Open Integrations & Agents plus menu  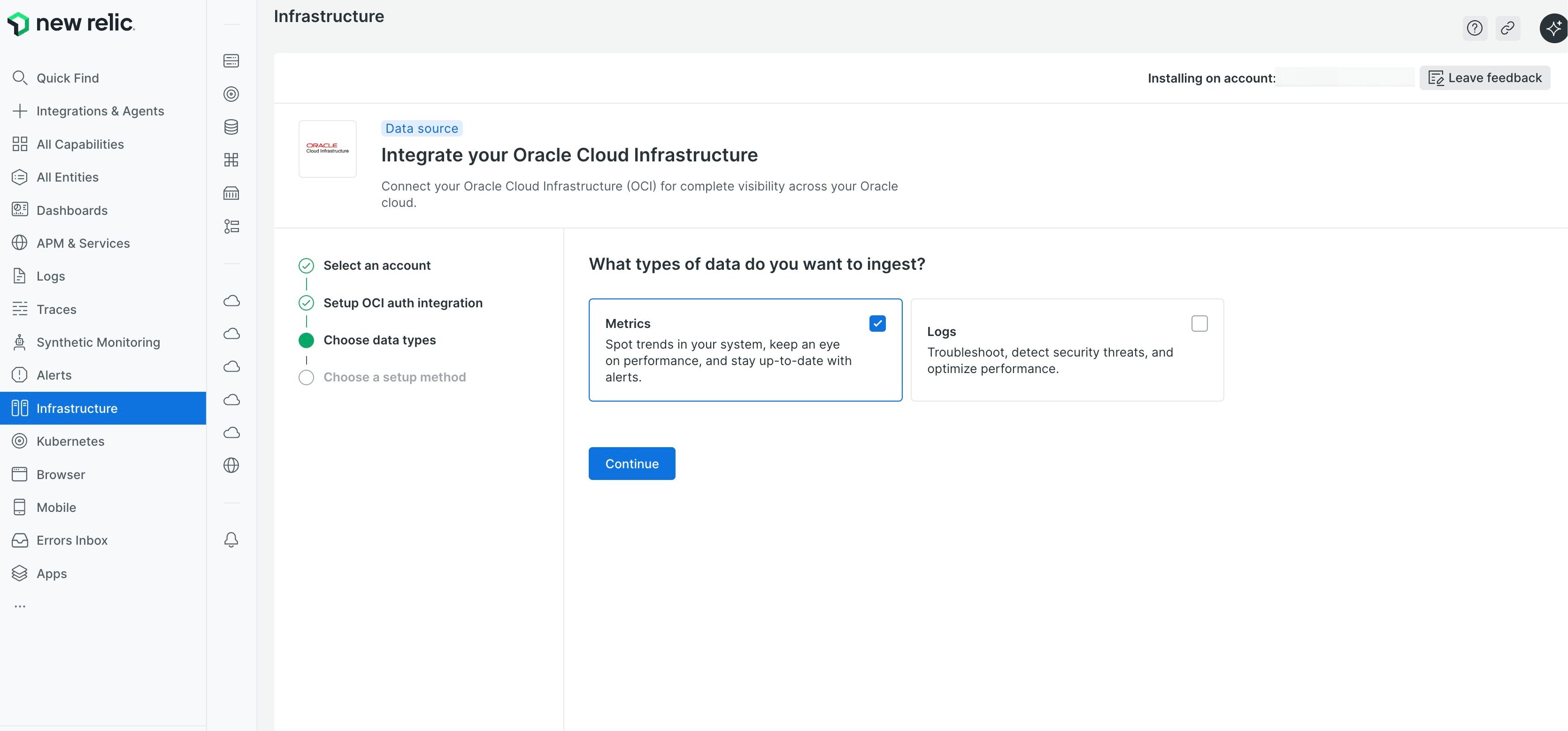[x=100, y=111]
